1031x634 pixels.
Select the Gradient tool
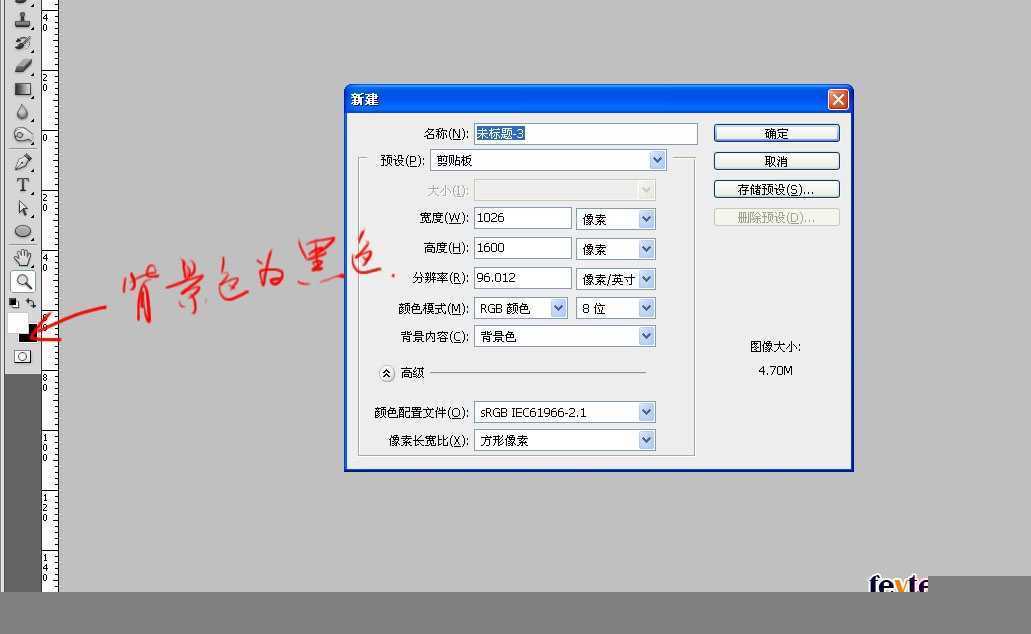[22, 89]
